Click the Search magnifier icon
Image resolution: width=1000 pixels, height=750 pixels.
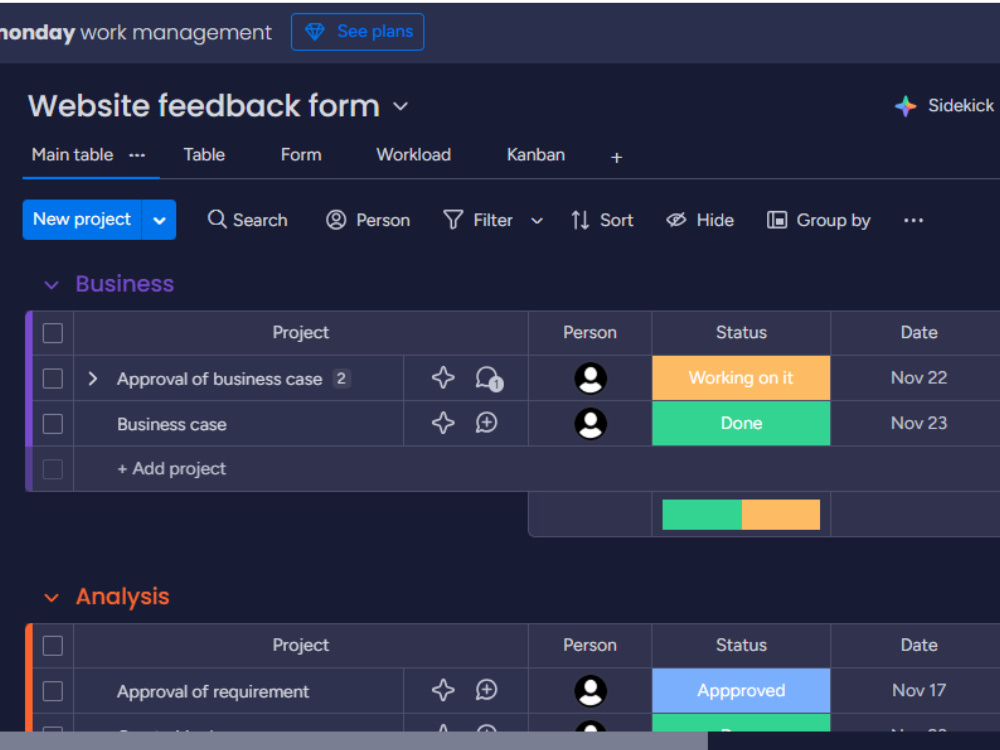click(x=217, y=219)
